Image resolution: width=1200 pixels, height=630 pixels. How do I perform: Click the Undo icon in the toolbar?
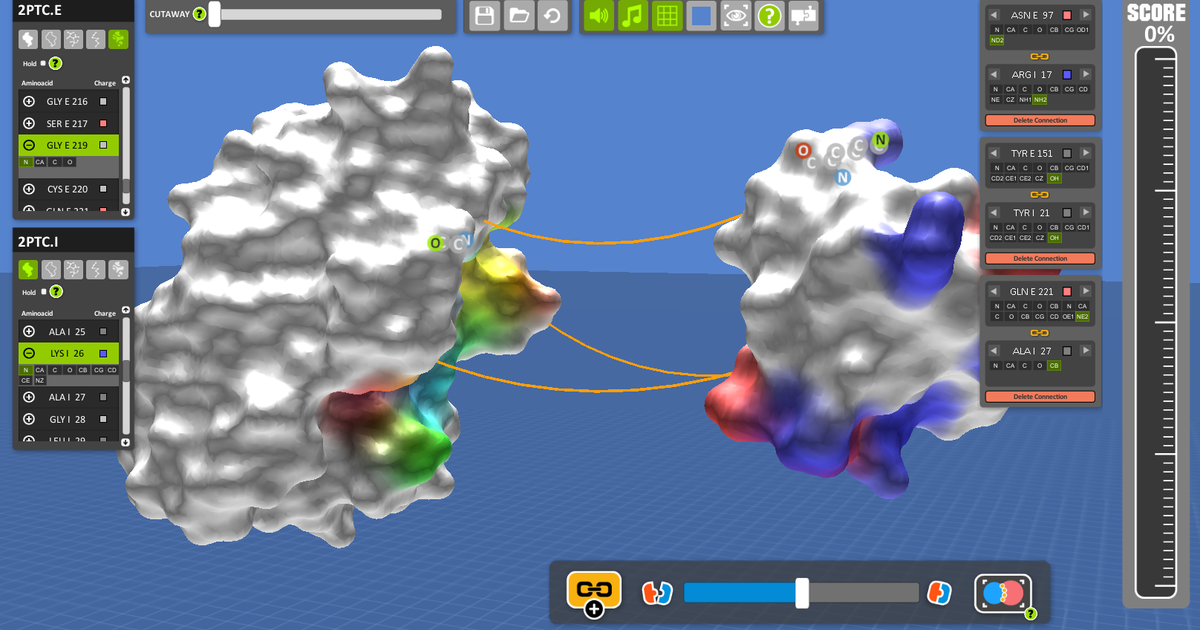(x=552, y=15)
